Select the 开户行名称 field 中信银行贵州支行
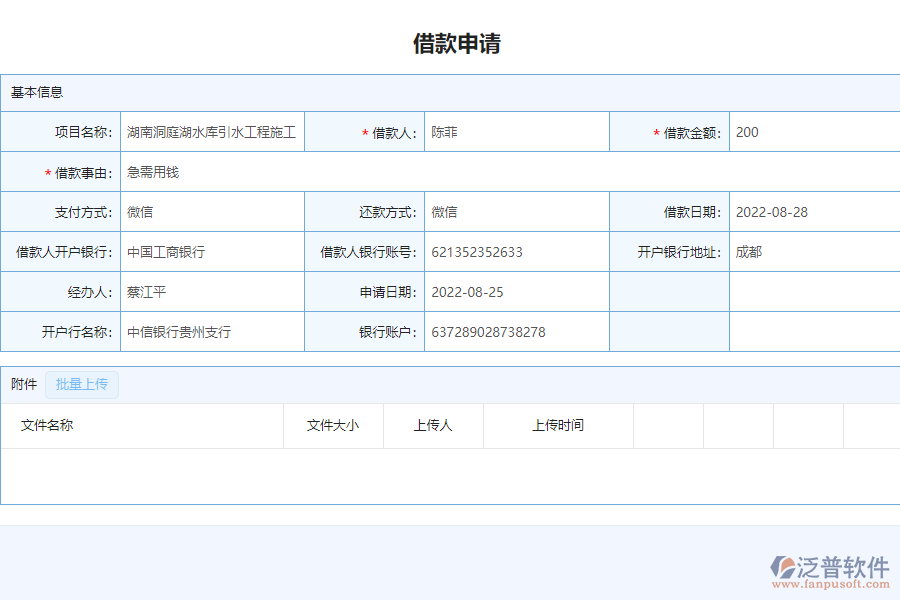The image size is (900, 600). (210, 331)
